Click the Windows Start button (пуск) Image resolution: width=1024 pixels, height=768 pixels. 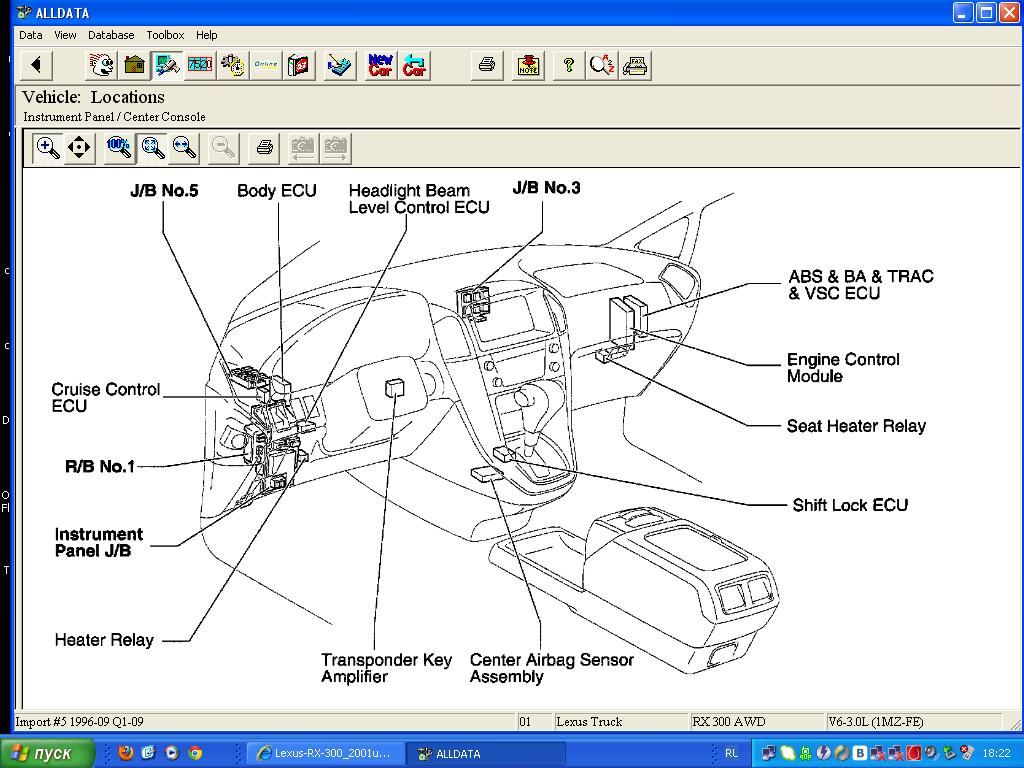pyautogui.click(x=47, y=753)
